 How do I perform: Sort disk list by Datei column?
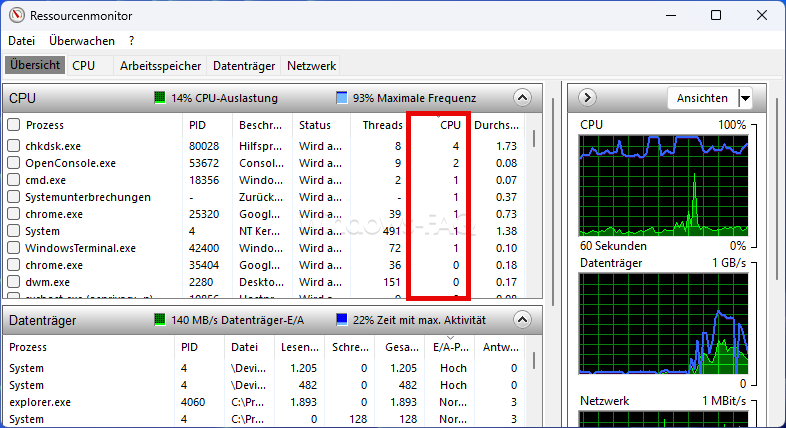click(245, 347)
